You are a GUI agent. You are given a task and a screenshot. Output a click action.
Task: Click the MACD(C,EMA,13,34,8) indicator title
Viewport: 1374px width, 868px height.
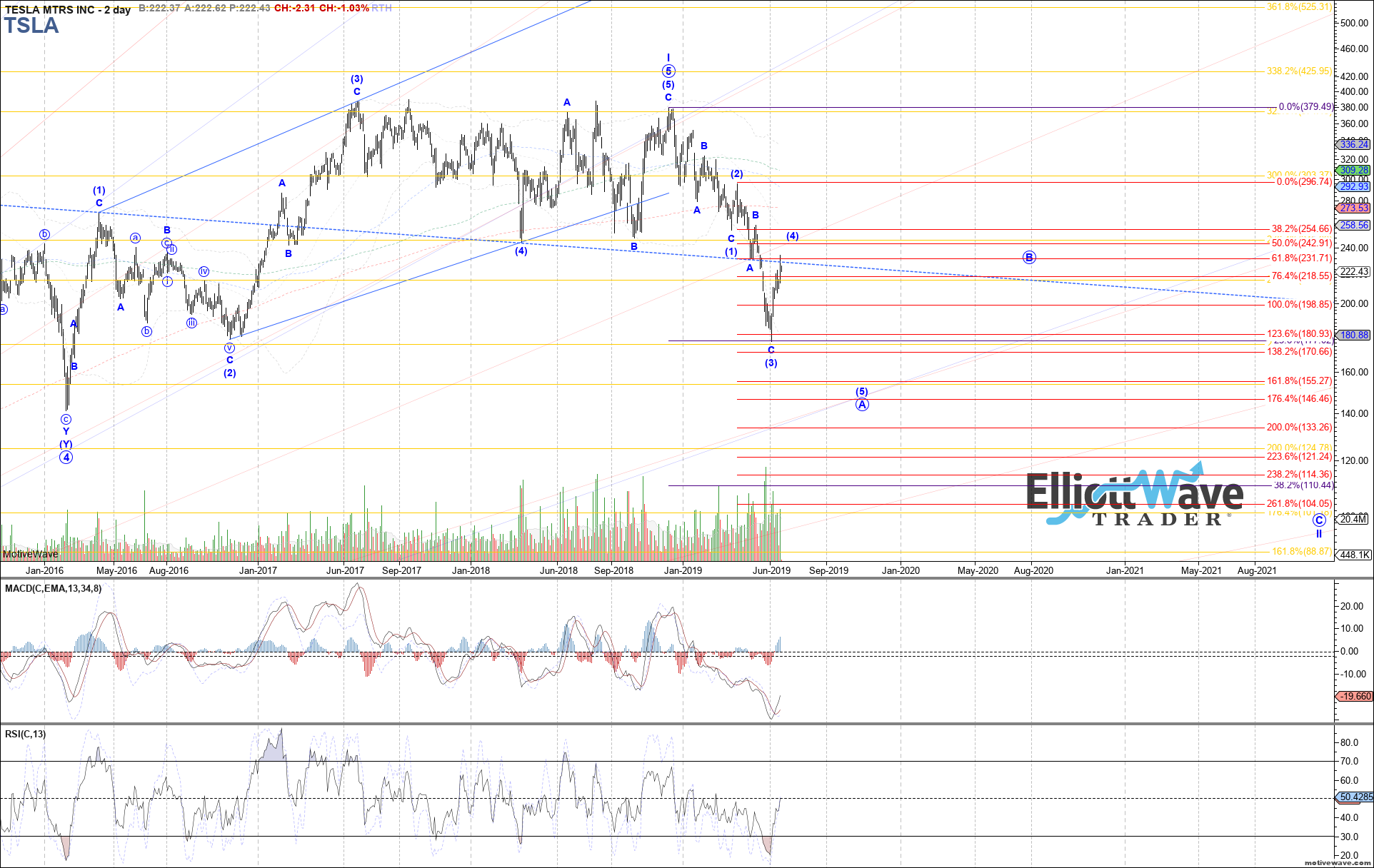point(53,589)
